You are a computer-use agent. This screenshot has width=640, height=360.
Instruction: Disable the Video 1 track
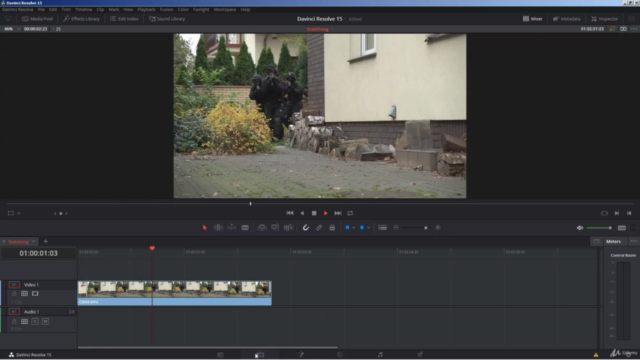click(35, 293)
